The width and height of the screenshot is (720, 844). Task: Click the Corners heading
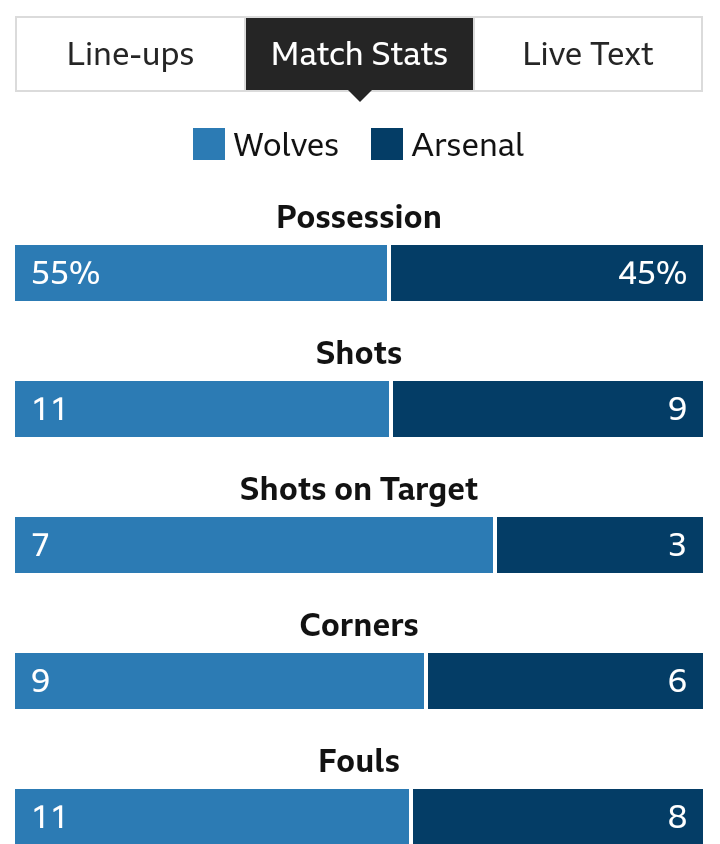[x=359, y=625]
